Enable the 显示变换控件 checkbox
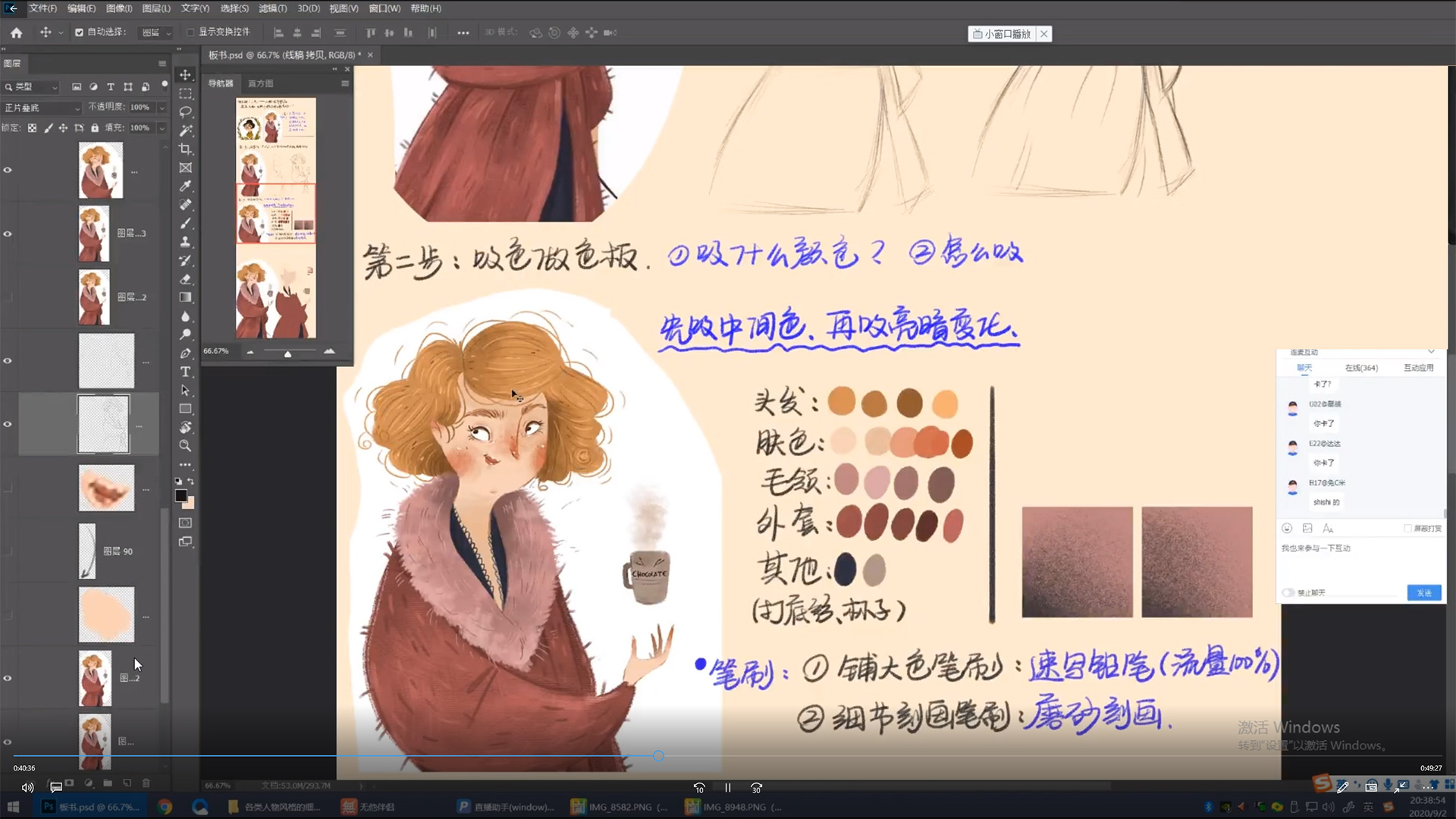The image size is (1456, 819). pyautogui.click(x=190, y=33)
